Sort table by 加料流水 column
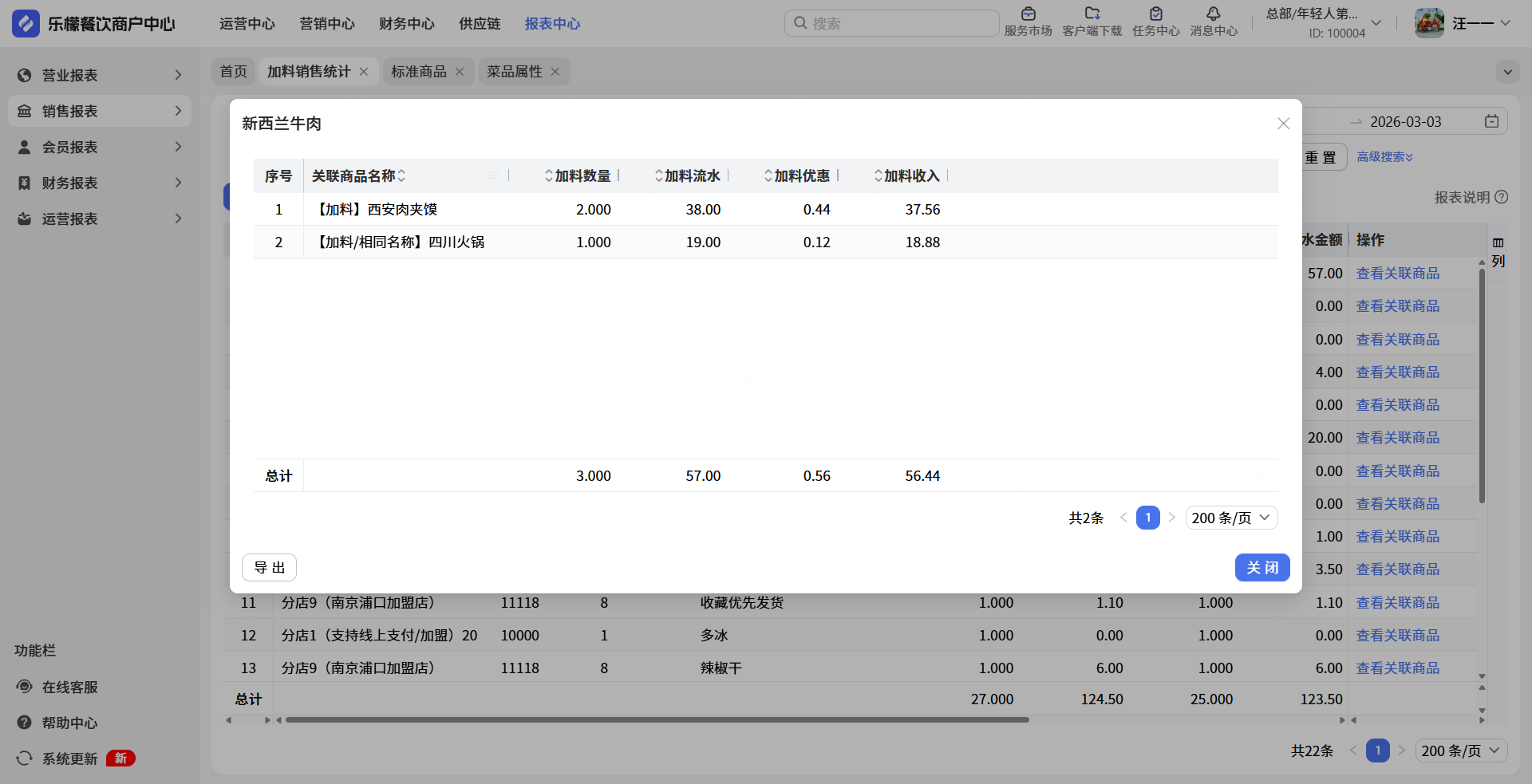 point(659,175)
